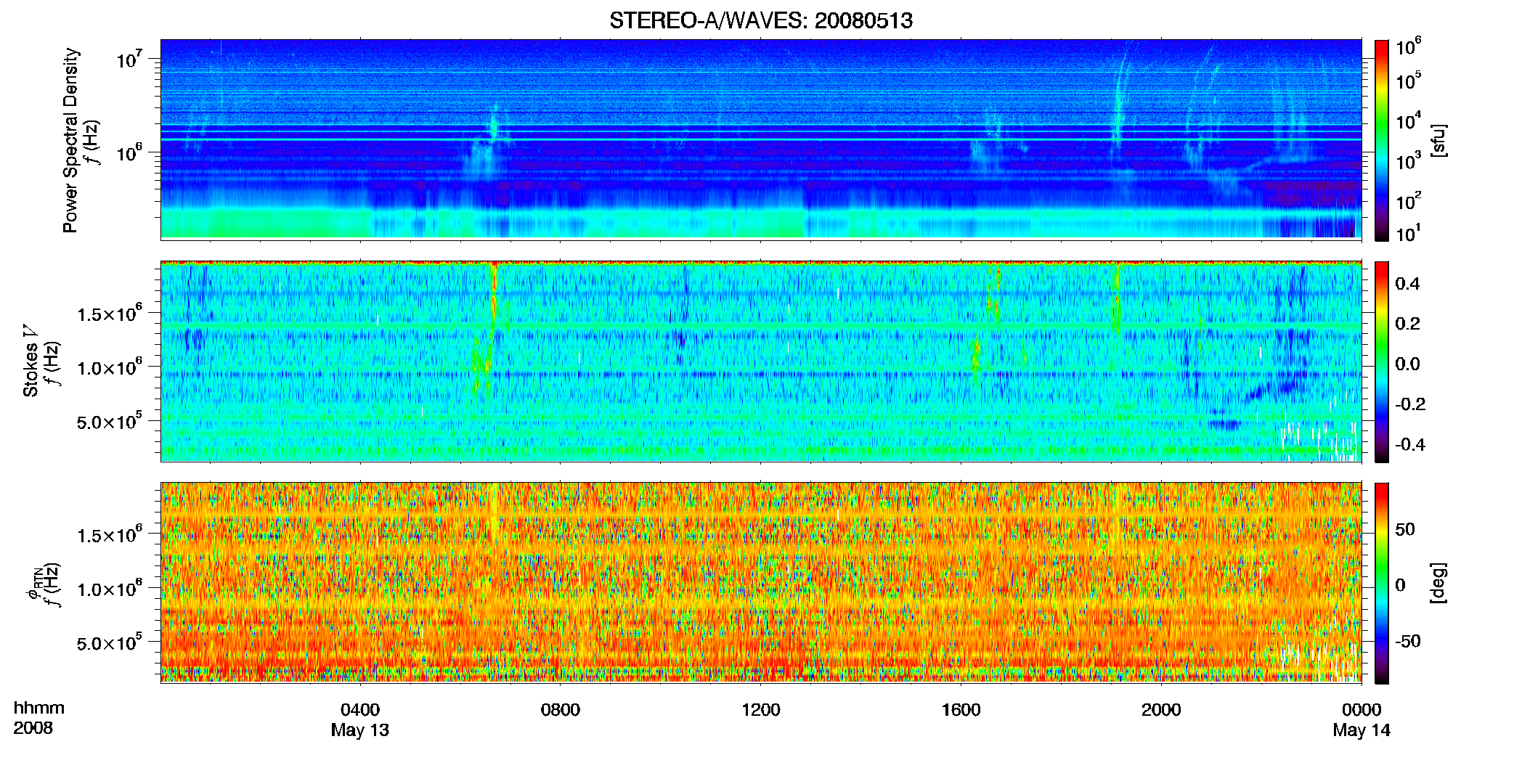Click the STEREO-A/WAVES: 20080513 plot title

pyautogui.click(x=761, y=20)
